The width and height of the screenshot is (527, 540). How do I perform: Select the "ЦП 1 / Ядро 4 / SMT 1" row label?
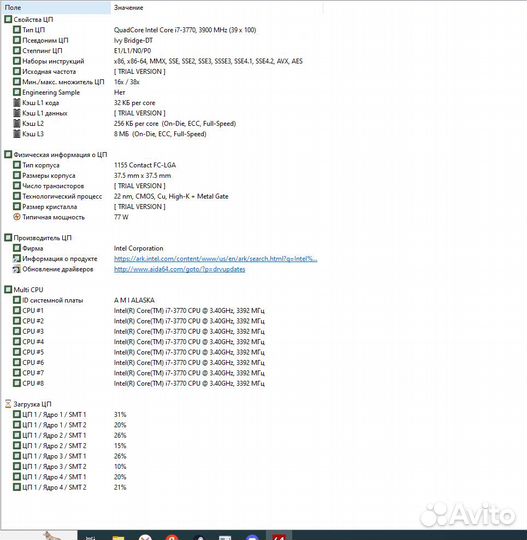click(54, 477)
